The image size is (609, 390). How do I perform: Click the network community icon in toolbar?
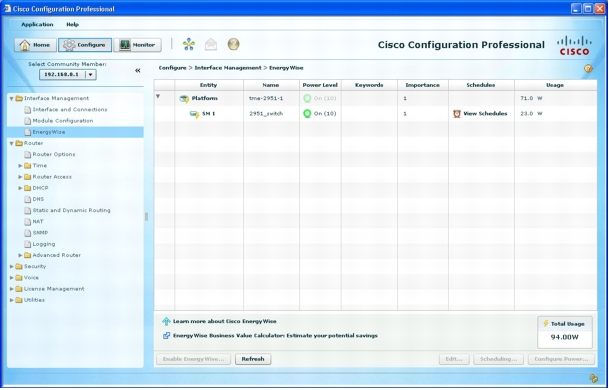(189, 45)
